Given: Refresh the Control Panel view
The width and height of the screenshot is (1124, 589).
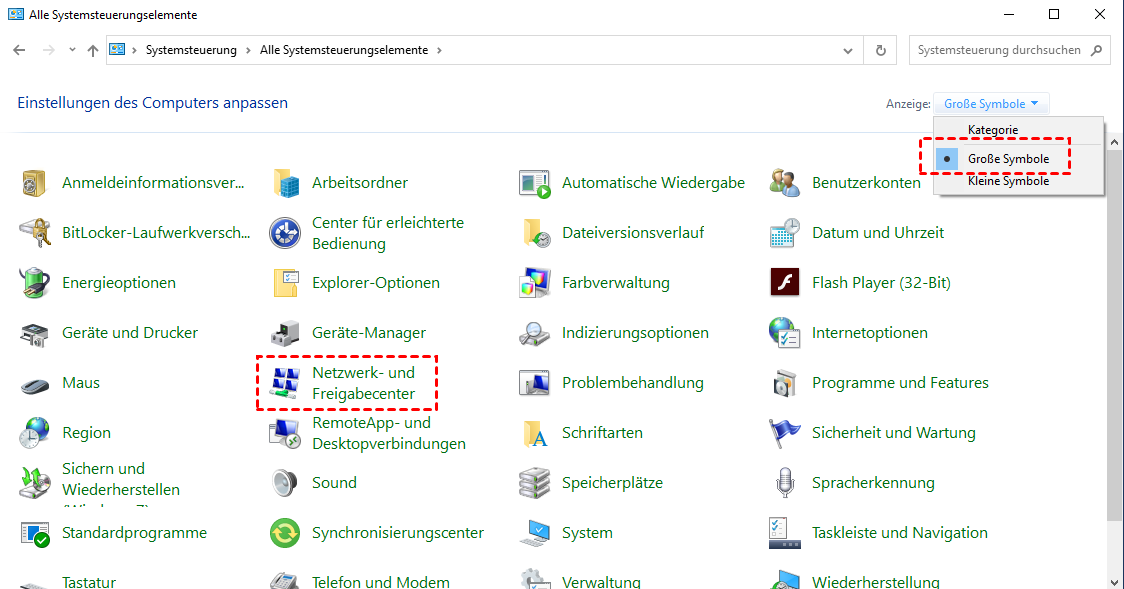Looking at the screenshot, I should pos(880,50).
